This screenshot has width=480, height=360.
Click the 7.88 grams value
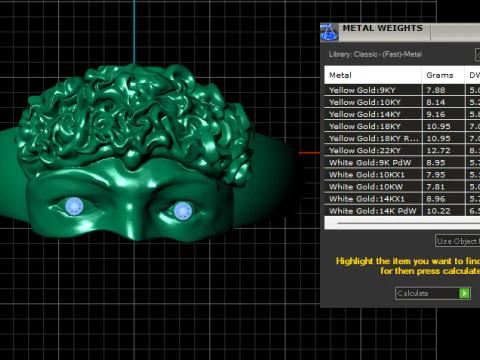pyautogui.click(x=436, y=90)
